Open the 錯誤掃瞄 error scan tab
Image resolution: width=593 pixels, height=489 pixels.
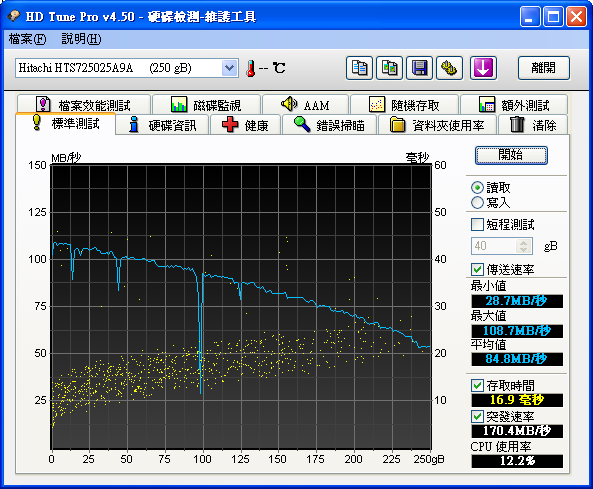tap(329, 125)
